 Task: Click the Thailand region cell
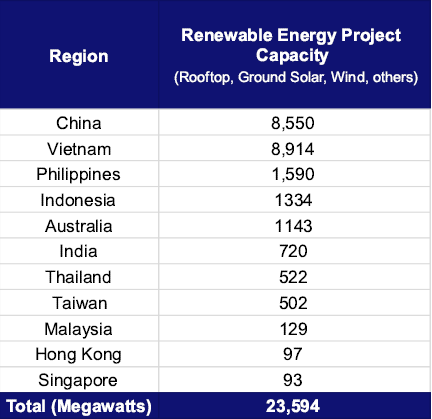coord(78,277)
